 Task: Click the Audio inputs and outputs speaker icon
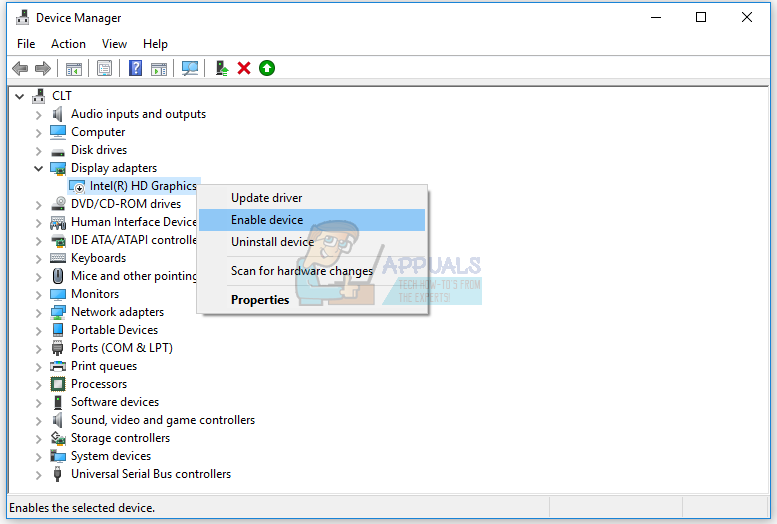click(x=58, y=114)
